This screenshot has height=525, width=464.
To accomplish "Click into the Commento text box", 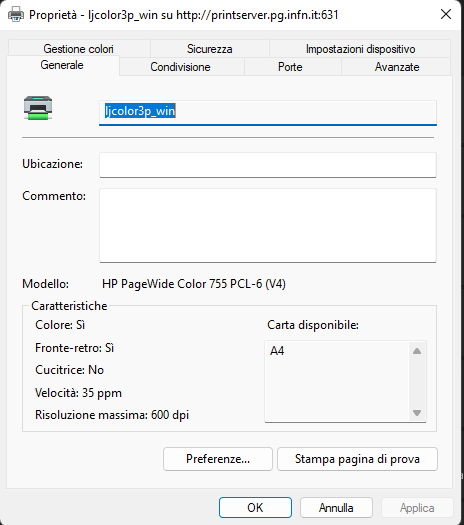I will [x=268, y=225].
